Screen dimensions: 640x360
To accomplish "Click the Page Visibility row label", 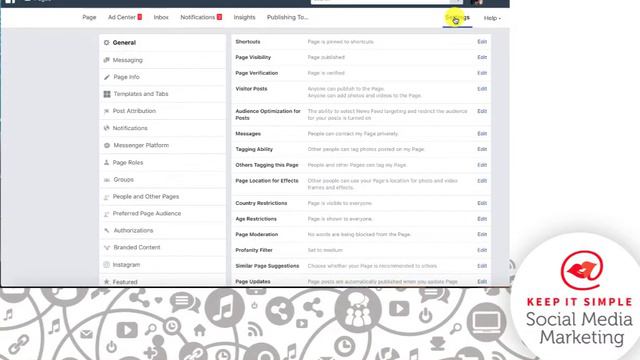I will 253,58.
